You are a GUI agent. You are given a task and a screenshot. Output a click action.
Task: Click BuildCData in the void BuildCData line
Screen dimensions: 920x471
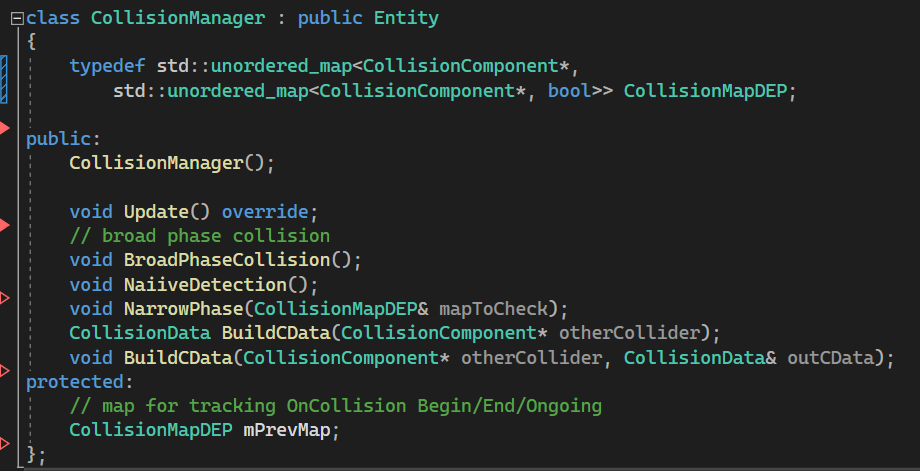[178, 357]
